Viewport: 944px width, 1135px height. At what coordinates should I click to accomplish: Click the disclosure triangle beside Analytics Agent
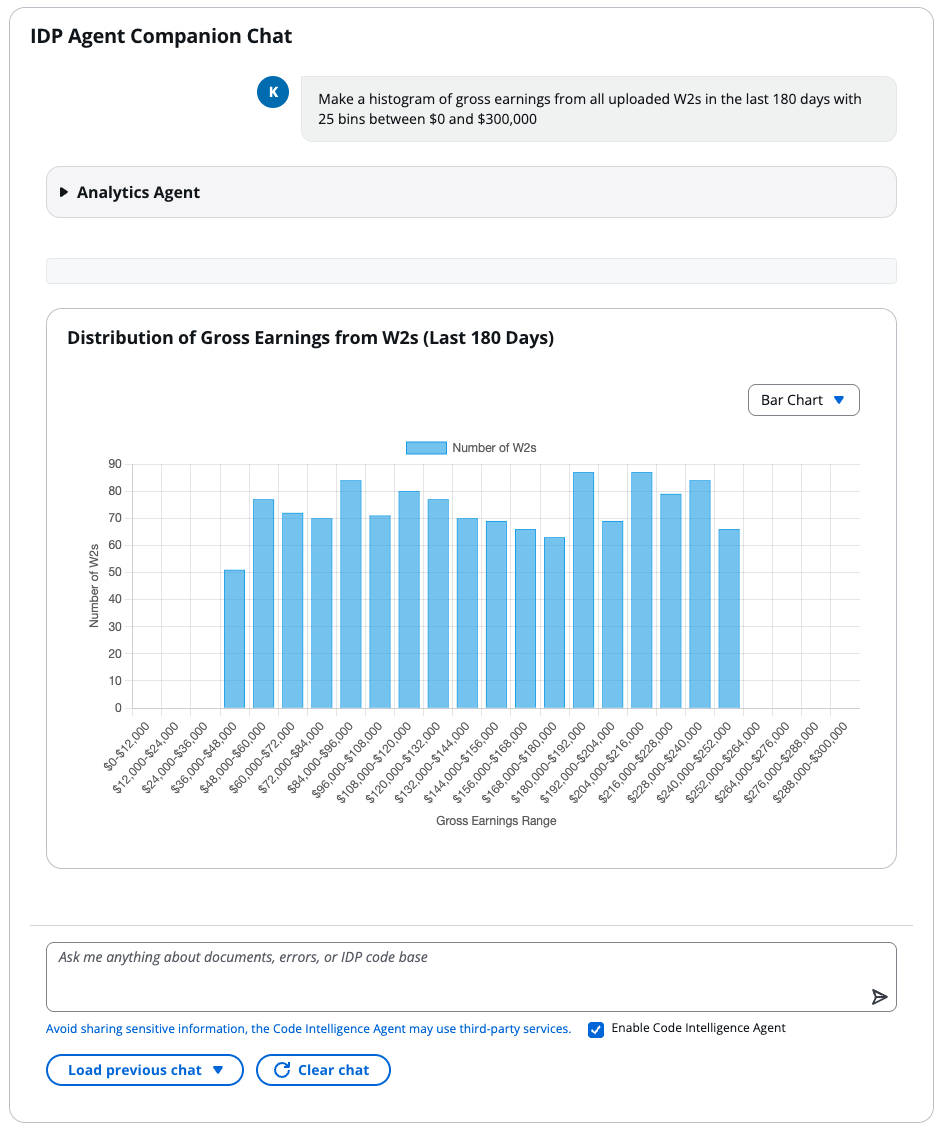point(64,191)
